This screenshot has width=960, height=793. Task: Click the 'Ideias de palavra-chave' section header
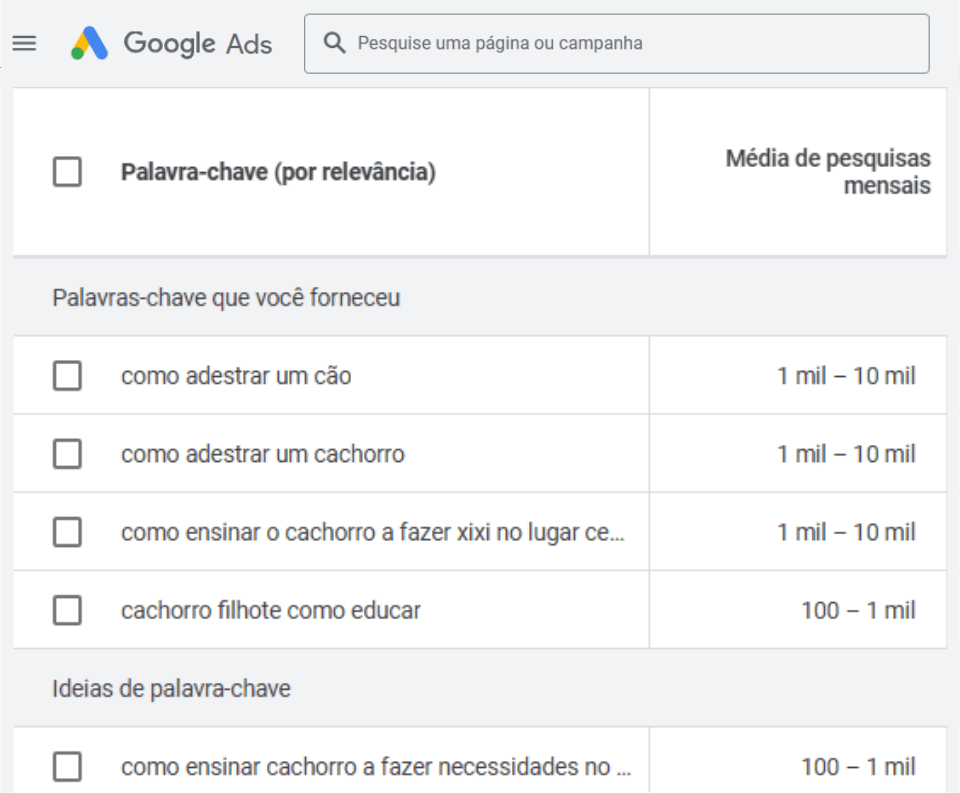pos(171,689)
